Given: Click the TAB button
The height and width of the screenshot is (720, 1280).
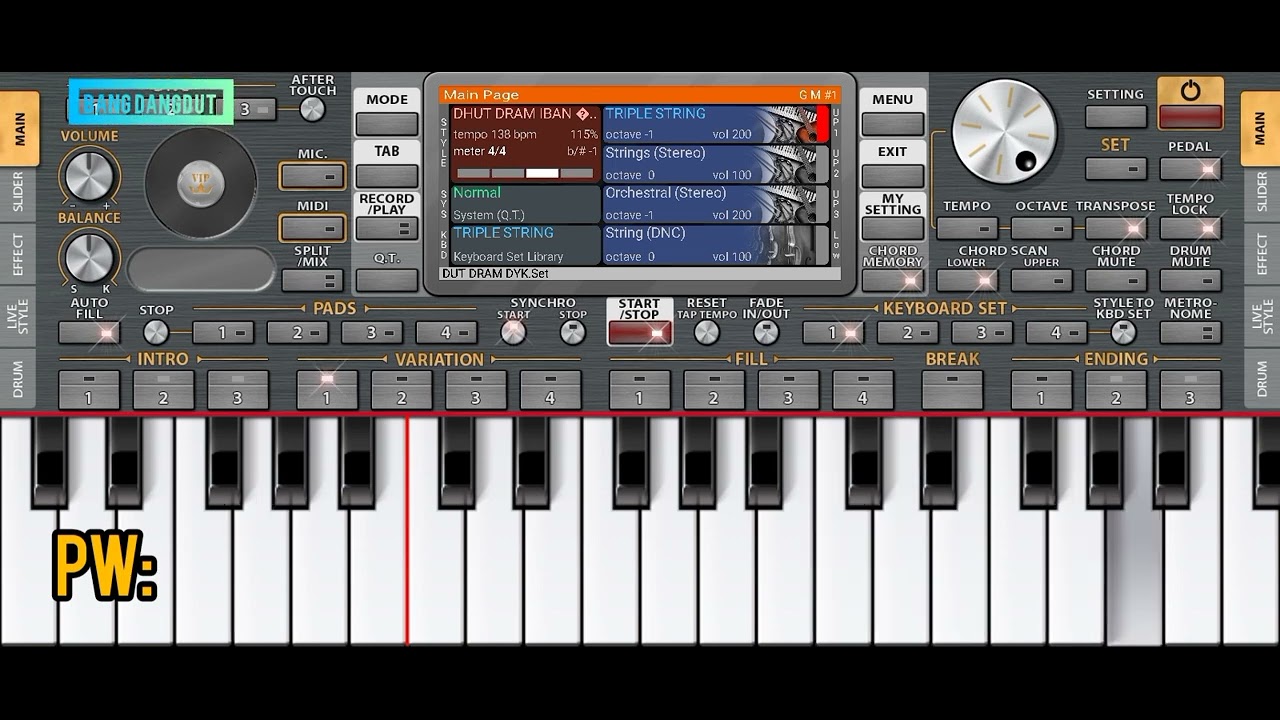Looking at the screenshot, I should [387, 175].
